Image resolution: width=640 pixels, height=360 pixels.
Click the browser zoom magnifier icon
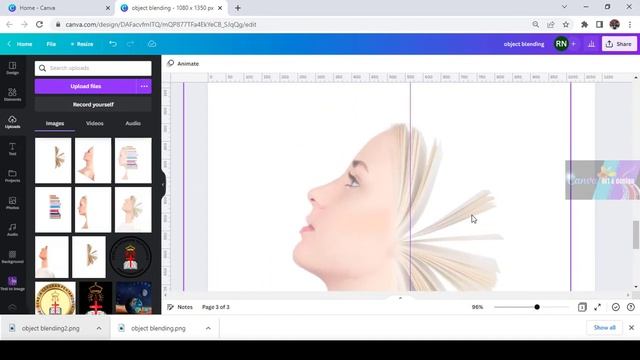[536, 24]
